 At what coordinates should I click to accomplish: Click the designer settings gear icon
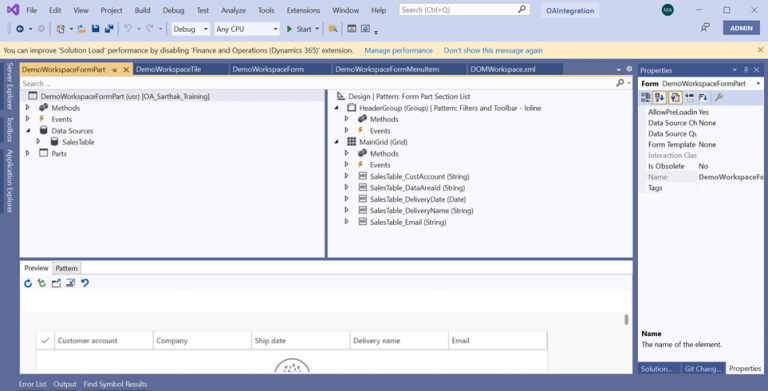629,70
